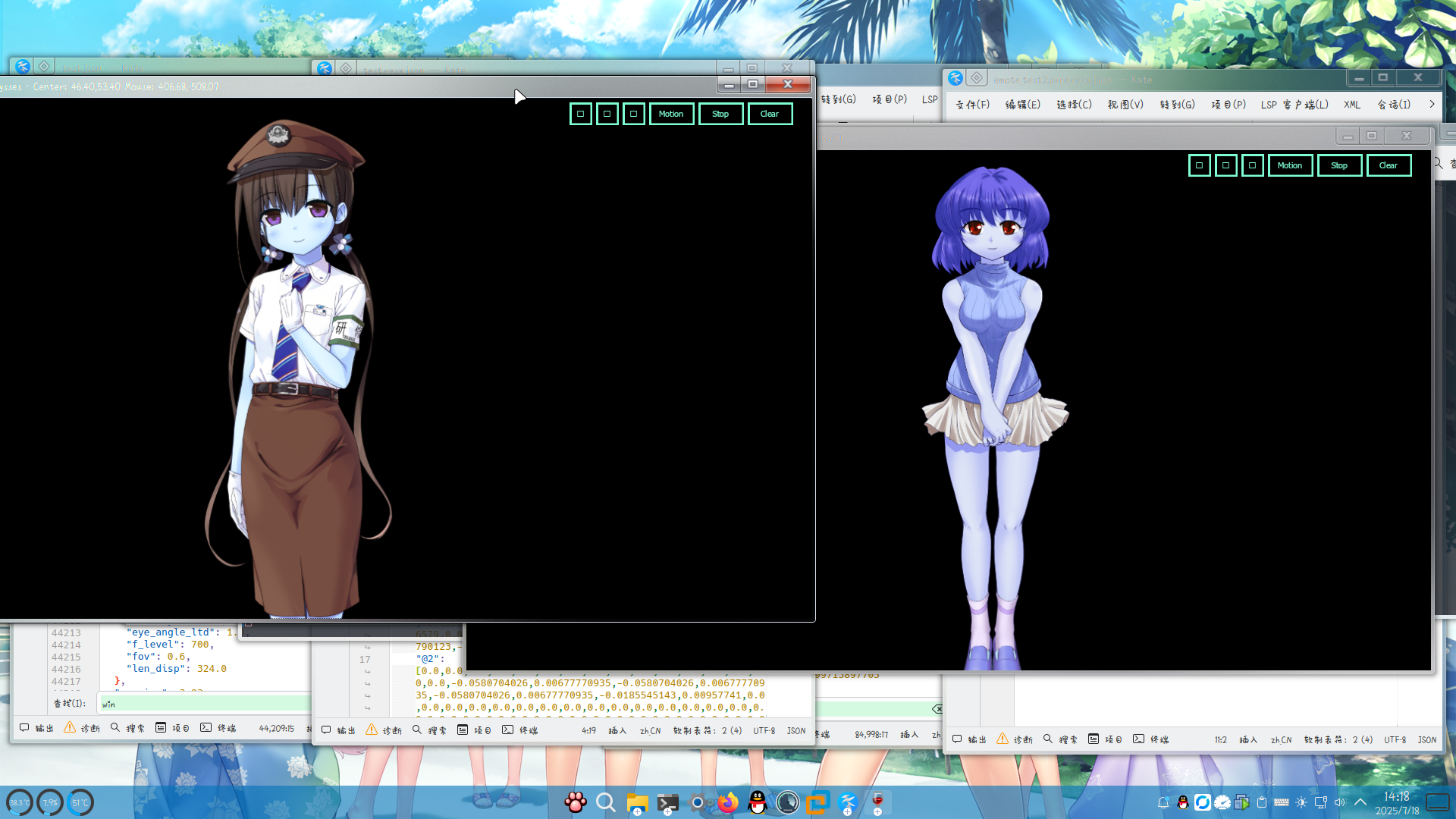This screenshot has width=1456, height=819.
Task: Expand menu overflow chevron in right Kate window
Action: pyautogui.click(x=1432, y=104)
